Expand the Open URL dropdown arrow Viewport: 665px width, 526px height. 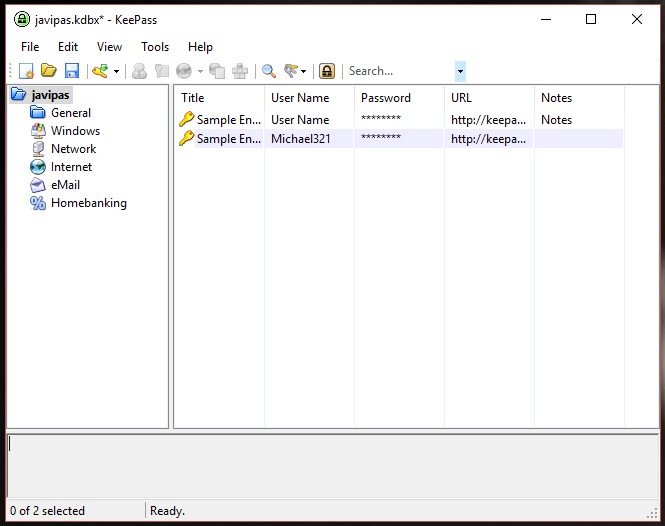pos(200,71)
